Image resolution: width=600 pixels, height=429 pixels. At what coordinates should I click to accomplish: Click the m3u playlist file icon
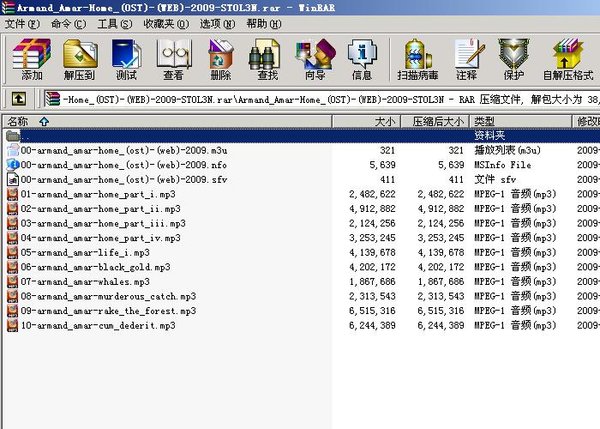tap(13, 150)
